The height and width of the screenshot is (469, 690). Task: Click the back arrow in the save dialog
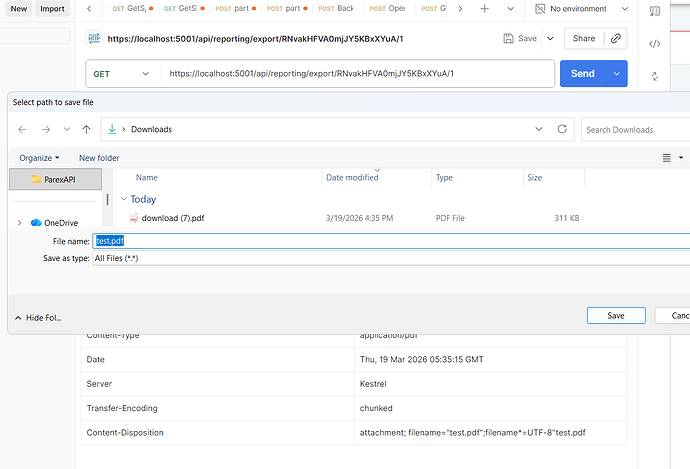point(23,129)
